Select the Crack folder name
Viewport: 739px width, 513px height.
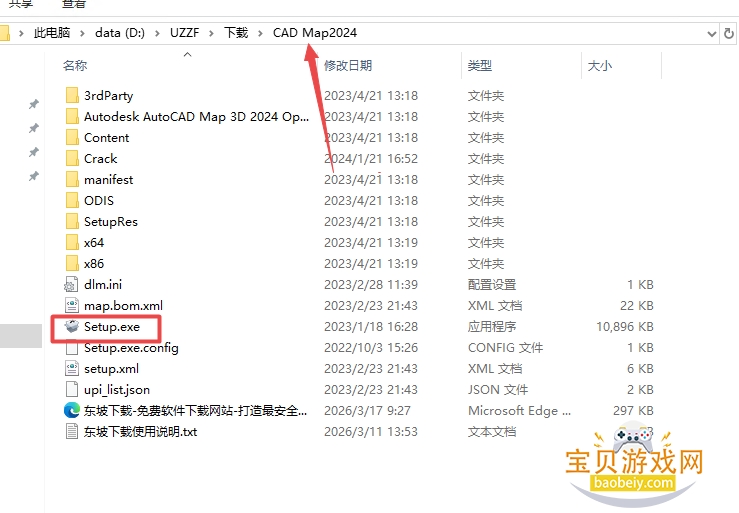click(x=100, y=158)
